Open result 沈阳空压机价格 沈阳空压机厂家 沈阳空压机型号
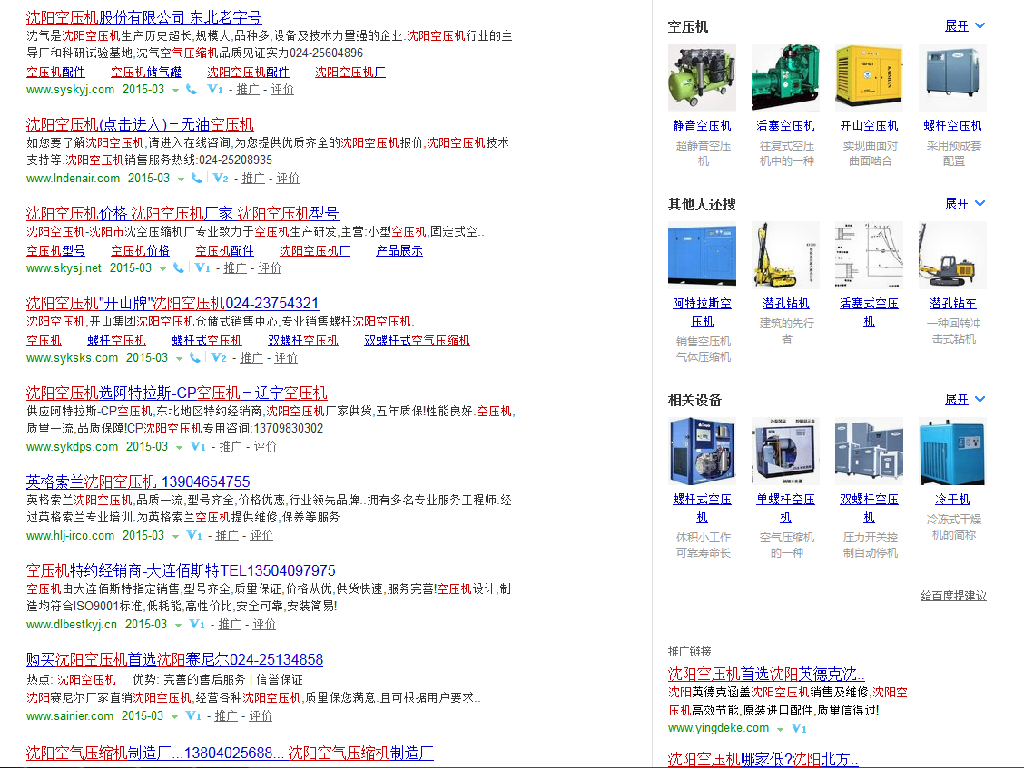The height and width of the screenshot is (768, 1024). [x=182, y=214]
